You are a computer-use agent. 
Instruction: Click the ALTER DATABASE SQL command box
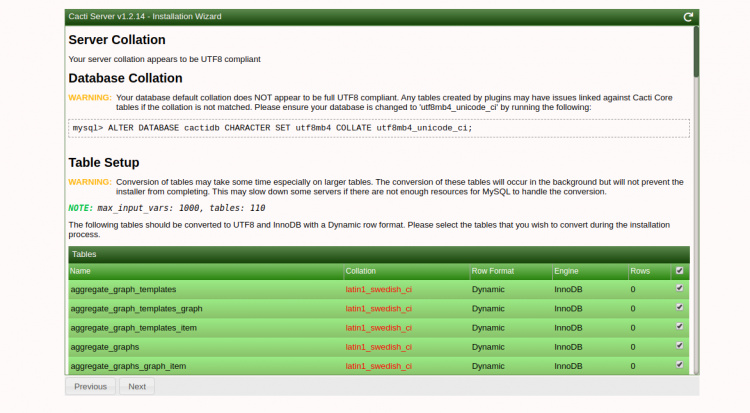point(379,128)
